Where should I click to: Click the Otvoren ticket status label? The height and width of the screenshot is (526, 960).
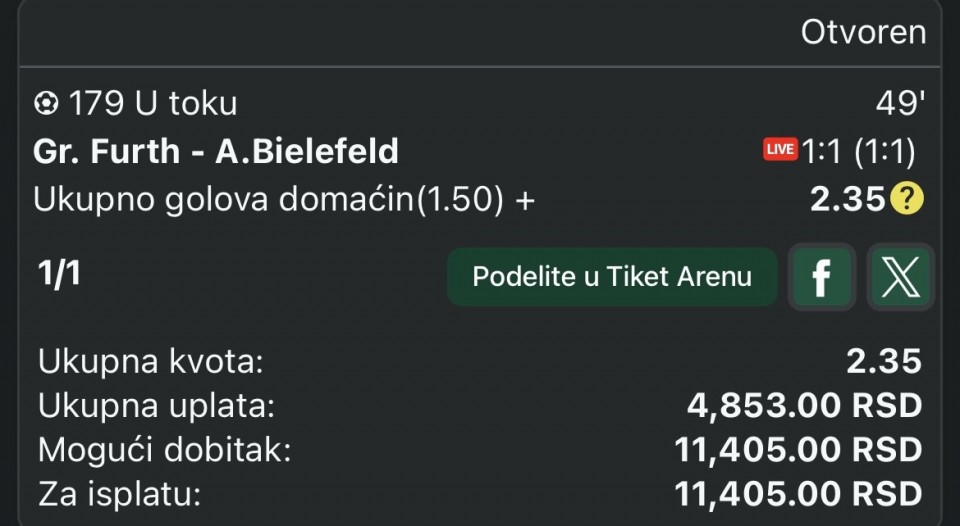coord(863,32)
